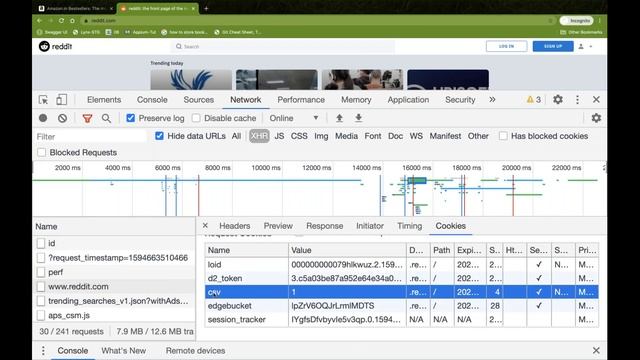
Task: Tick the checkbox for perf request
Action: [x=41, y=272]
